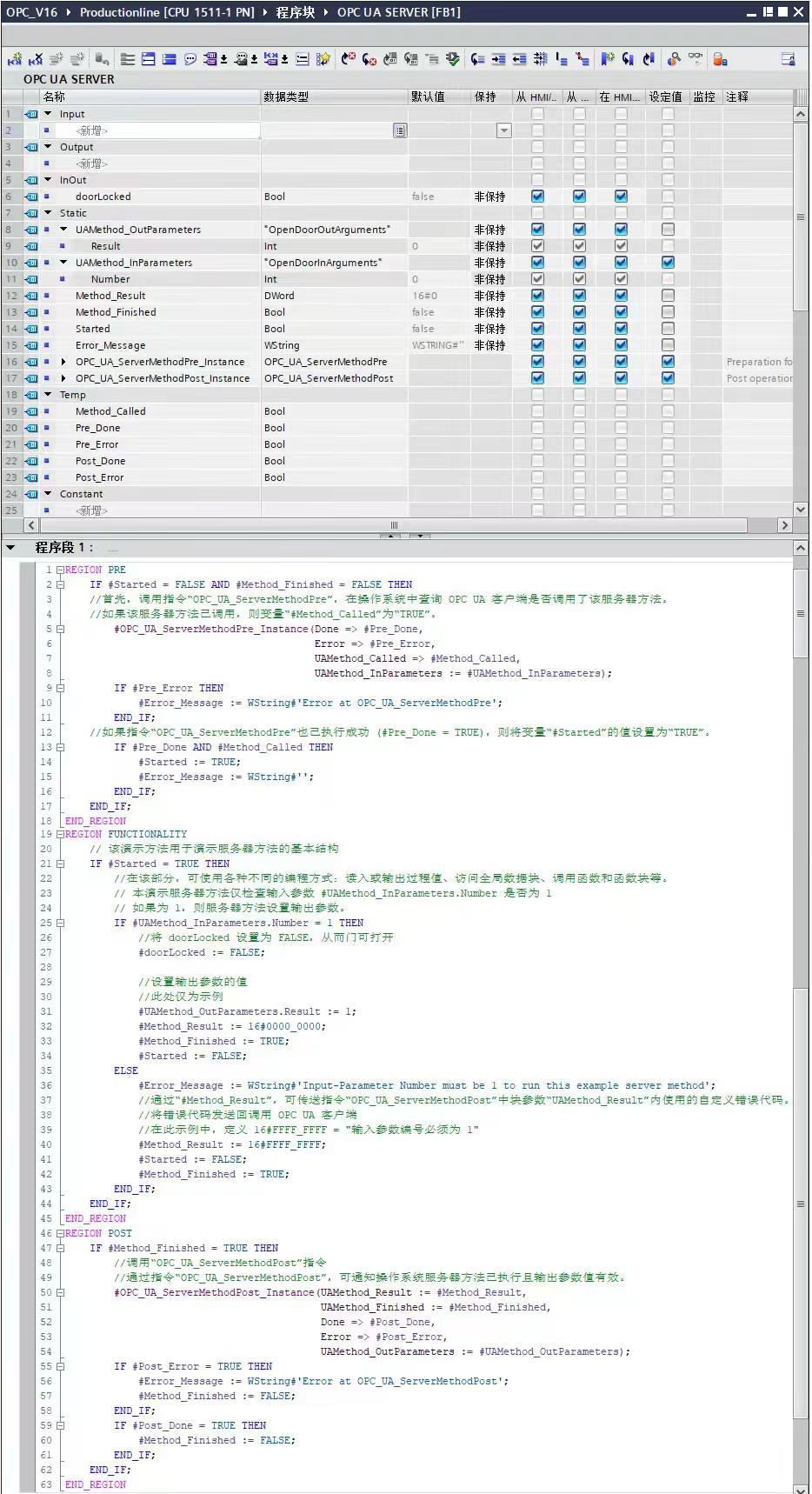The image size is (812, 1494).
Task: Toggle HMI accessible checkbox for Started row
Action: tap(537, 329)
